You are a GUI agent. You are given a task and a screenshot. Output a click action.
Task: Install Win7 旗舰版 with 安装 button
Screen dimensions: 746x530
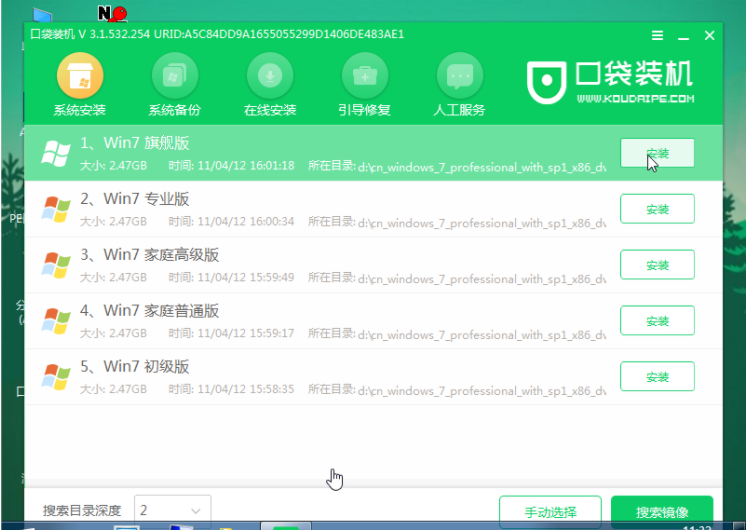[x=657, y=153]
